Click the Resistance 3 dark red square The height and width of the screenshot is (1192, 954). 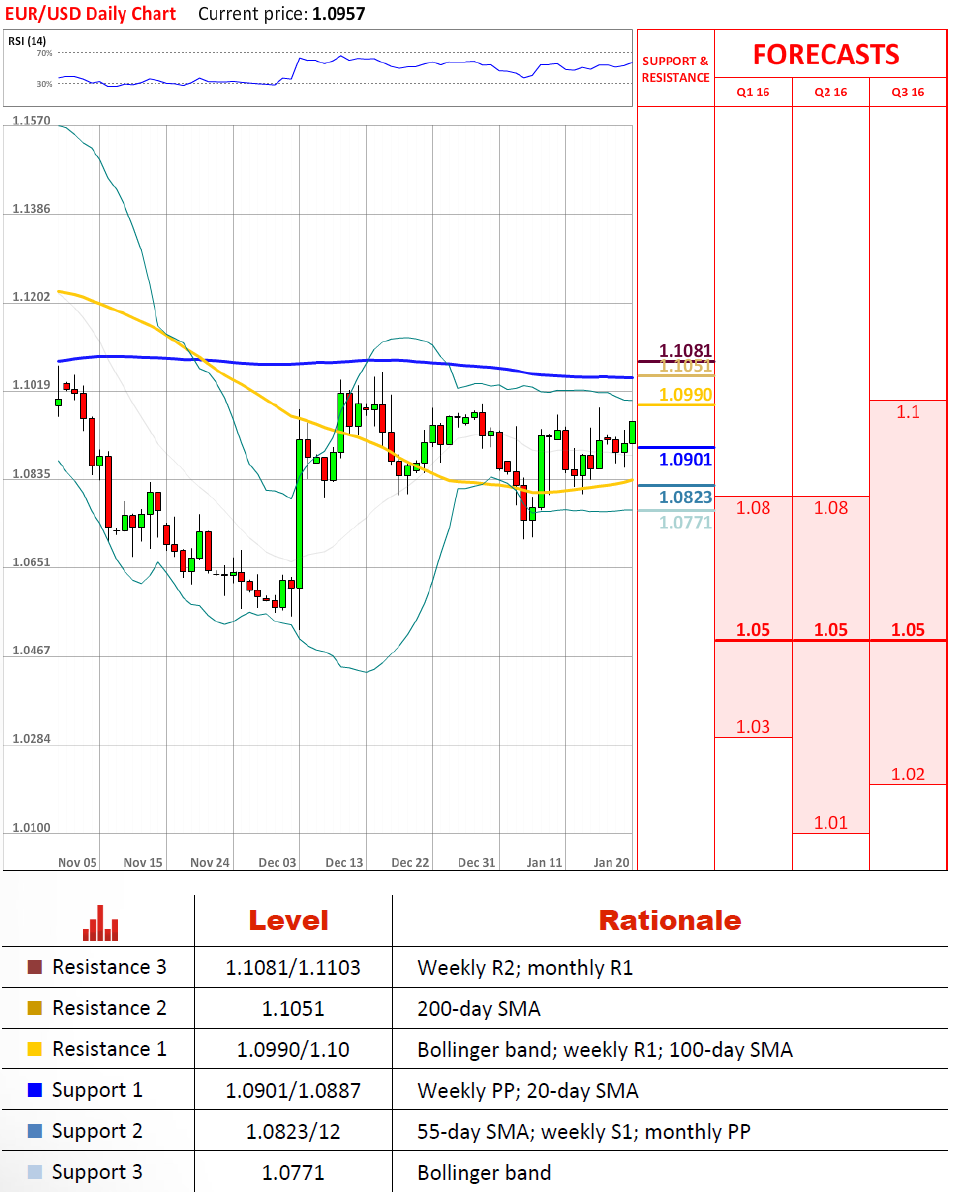point(35,967)
